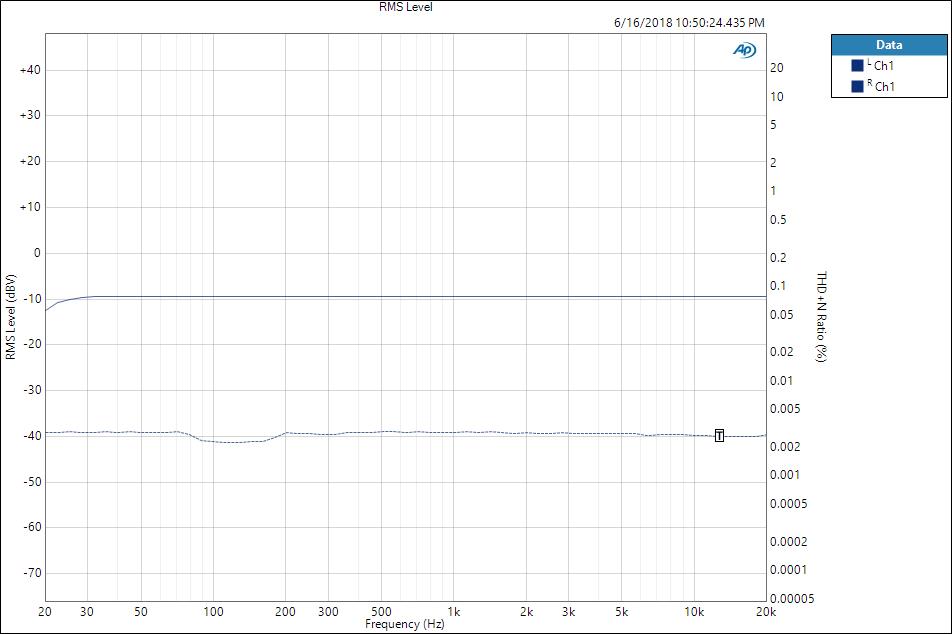
Task: Click the +40 left axis value
Action: point(30,70)
